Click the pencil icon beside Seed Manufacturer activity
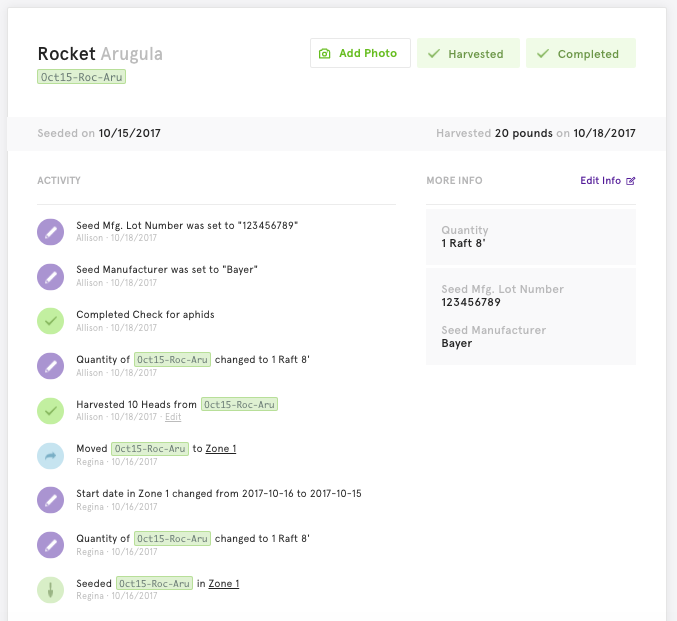Viewport: 677px width, 621px height. 51,277
